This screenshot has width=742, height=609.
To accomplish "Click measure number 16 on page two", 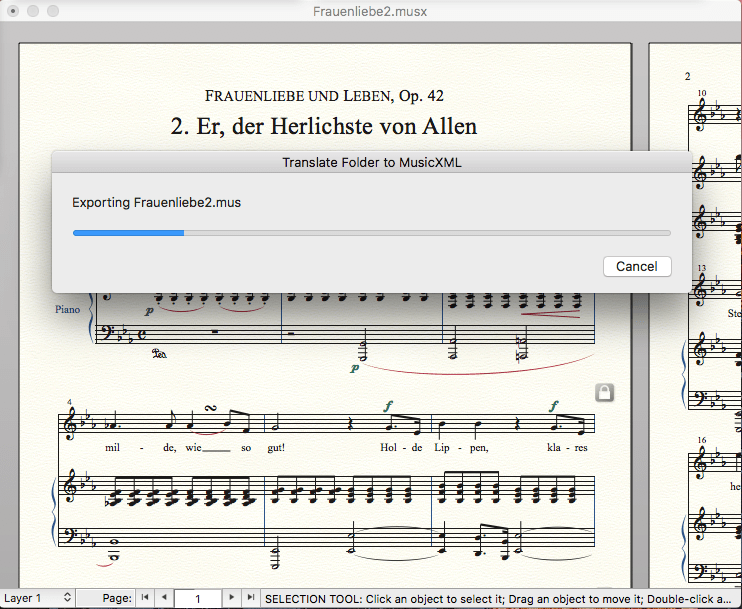I will [x=702, y=440].
